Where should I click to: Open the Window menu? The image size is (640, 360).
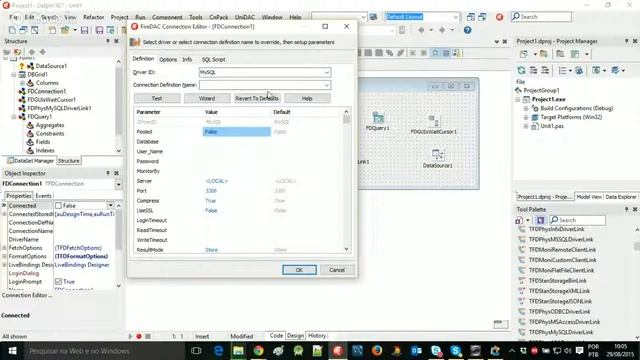coord(272,17)
